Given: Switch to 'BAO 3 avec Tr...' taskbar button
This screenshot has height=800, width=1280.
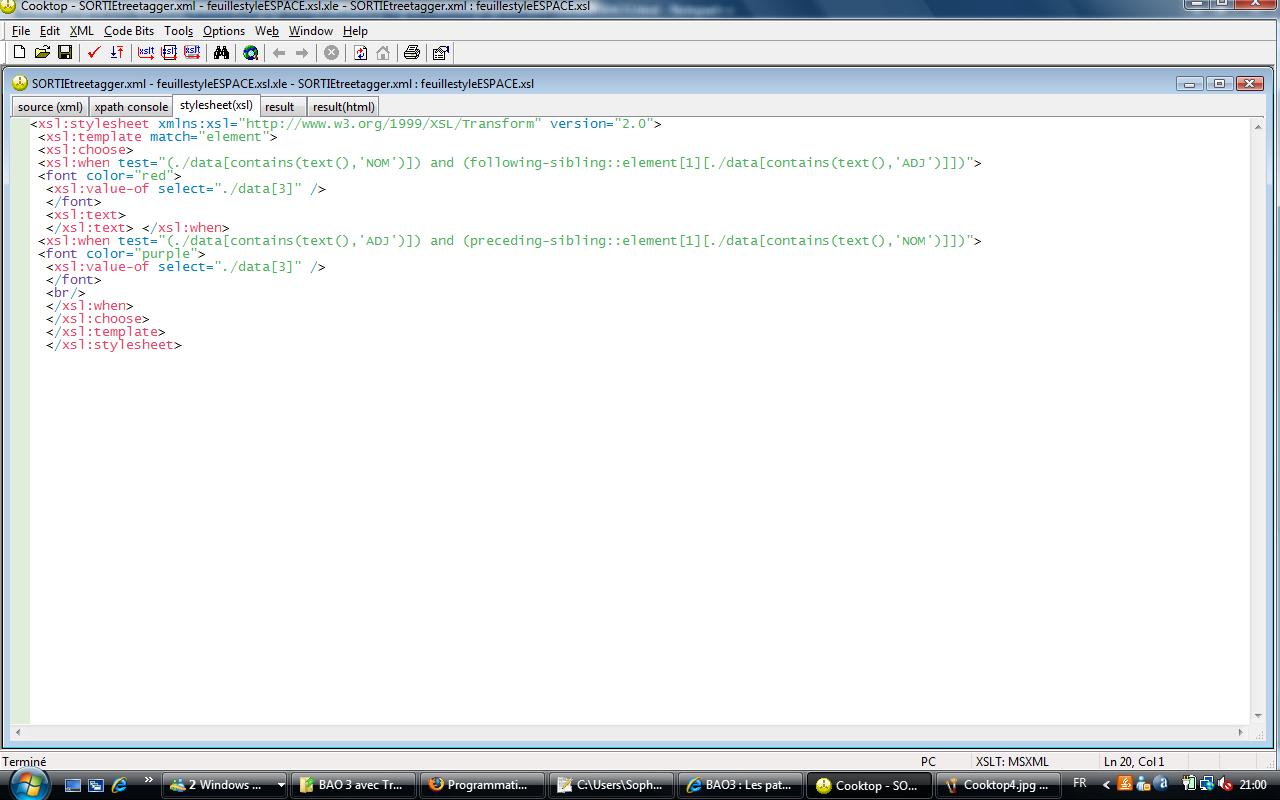Looking at the screenshot, I should [355, 785].
